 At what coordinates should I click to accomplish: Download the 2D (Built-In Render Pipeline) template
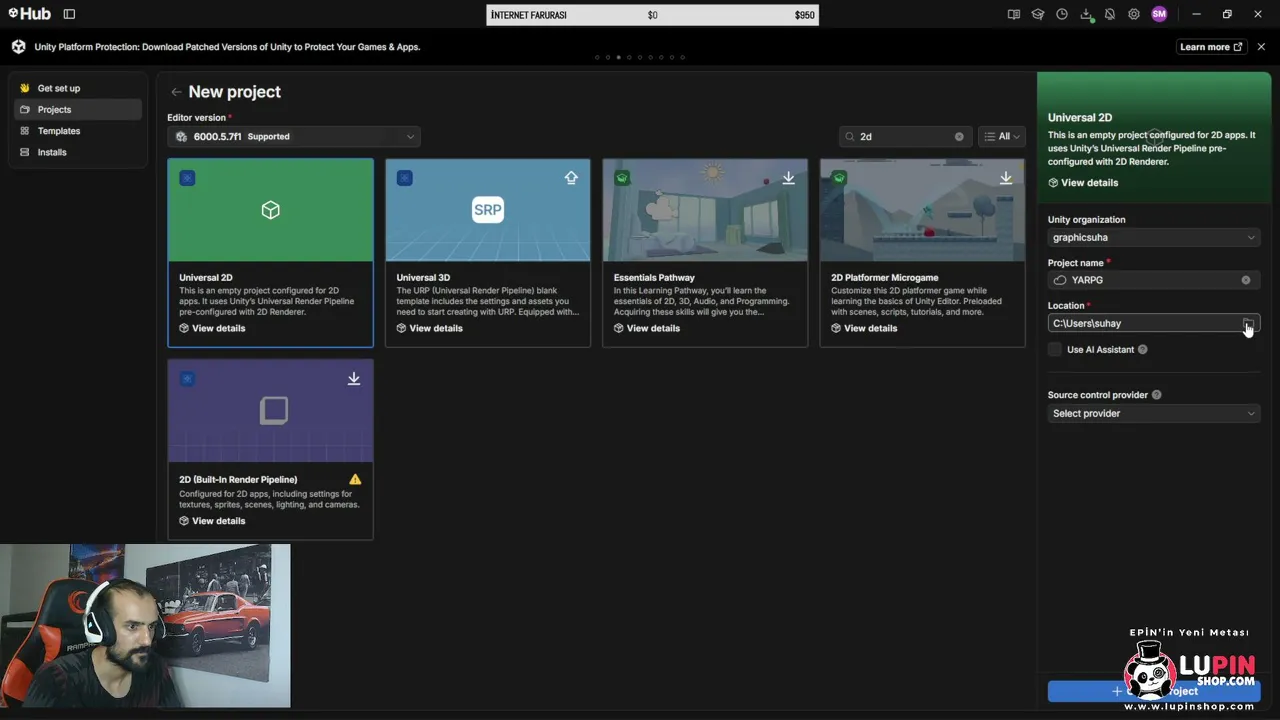pyautogui.click(x=354, y=379)
